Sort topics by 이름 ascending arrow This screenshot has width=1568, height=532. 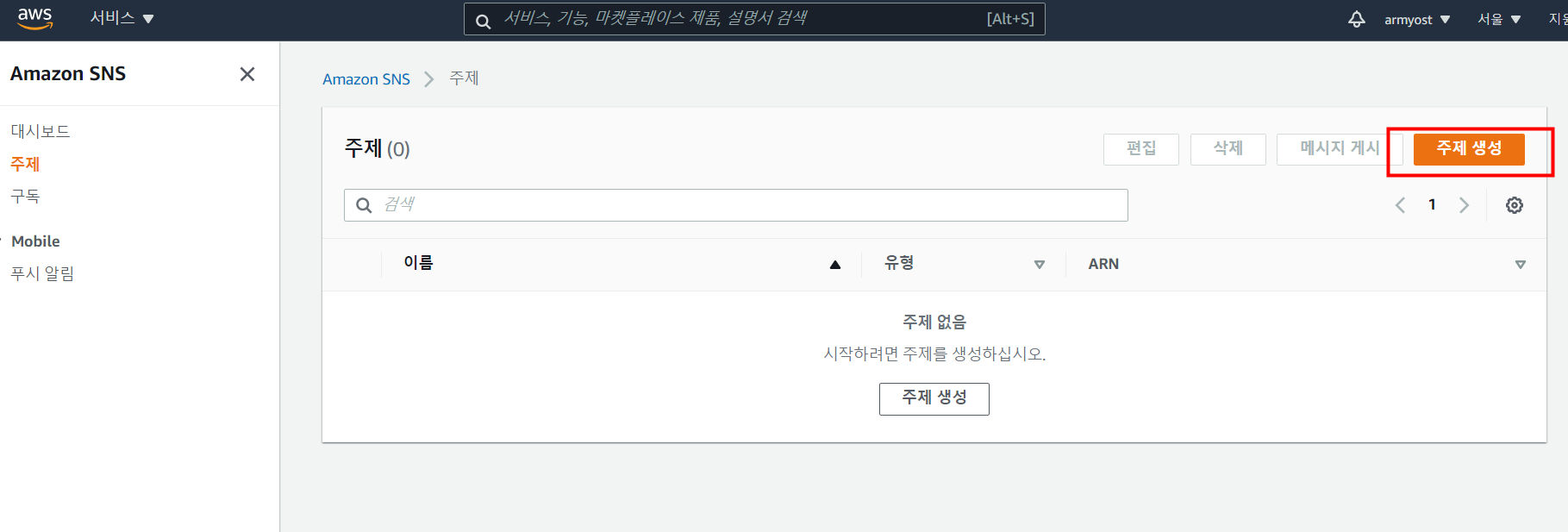(x=834, y=265)
